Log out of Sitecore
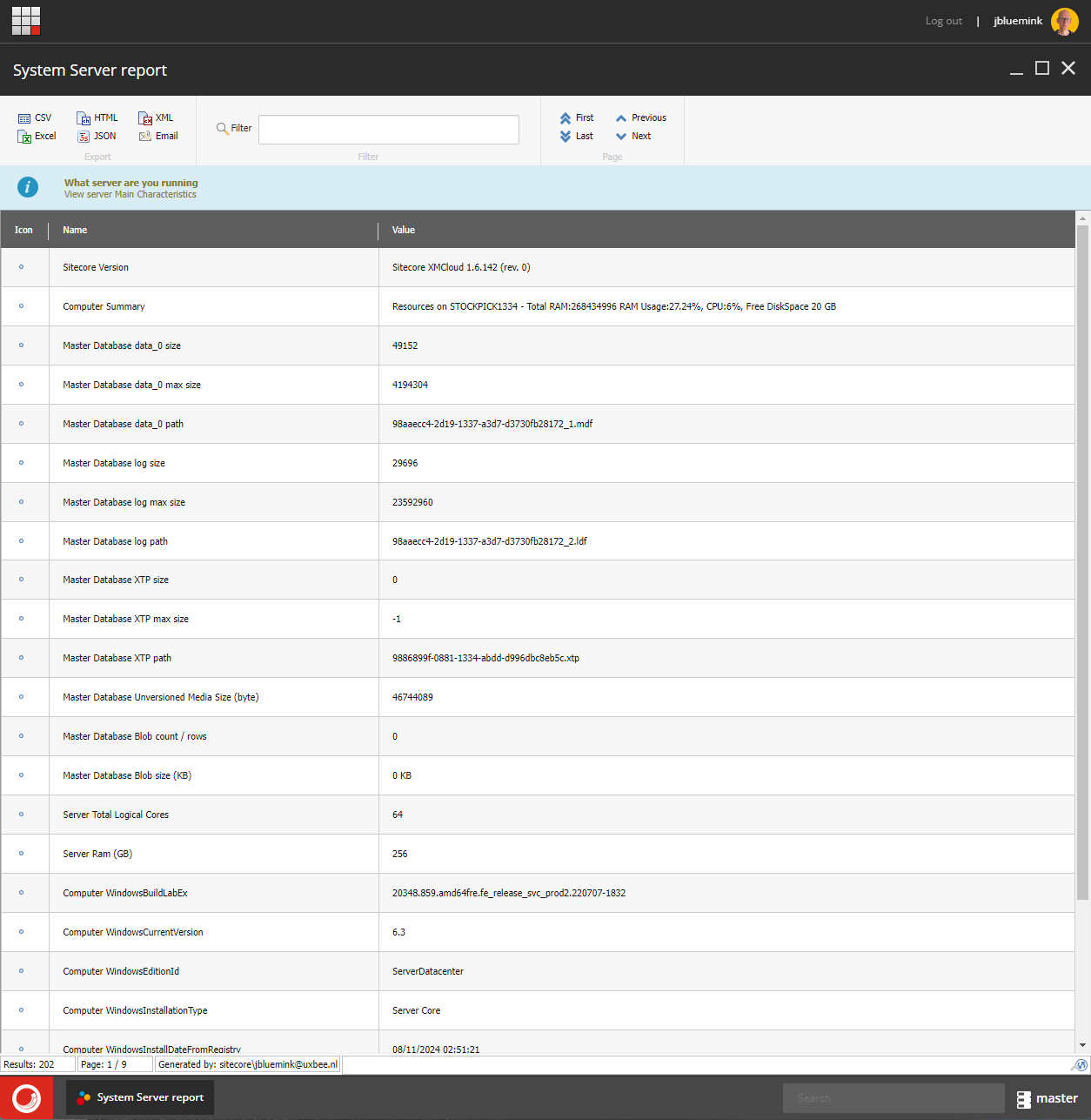The image size is (1091, 1120). (x=944, y=21)
